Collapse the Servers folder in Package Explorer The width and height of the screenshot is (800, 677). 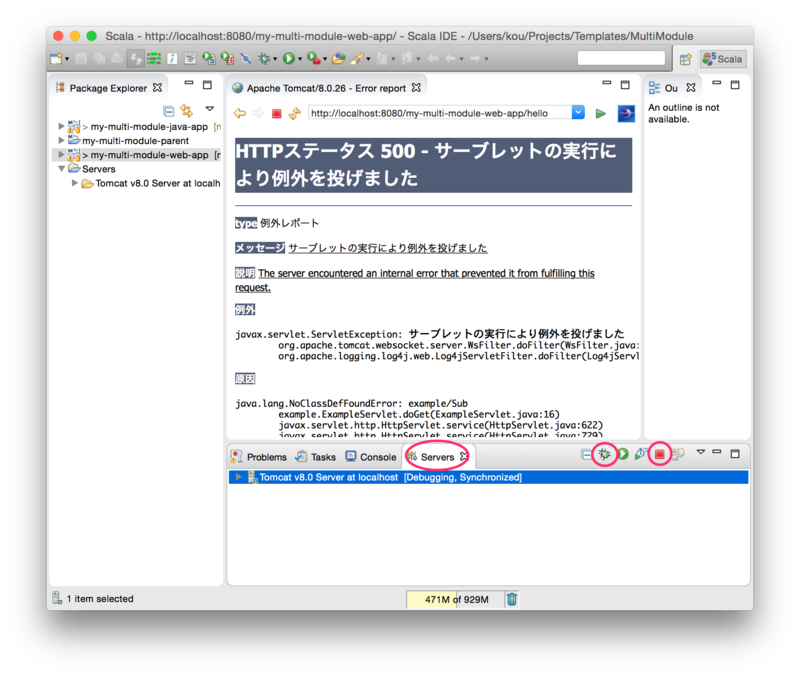tap(61, 168)
